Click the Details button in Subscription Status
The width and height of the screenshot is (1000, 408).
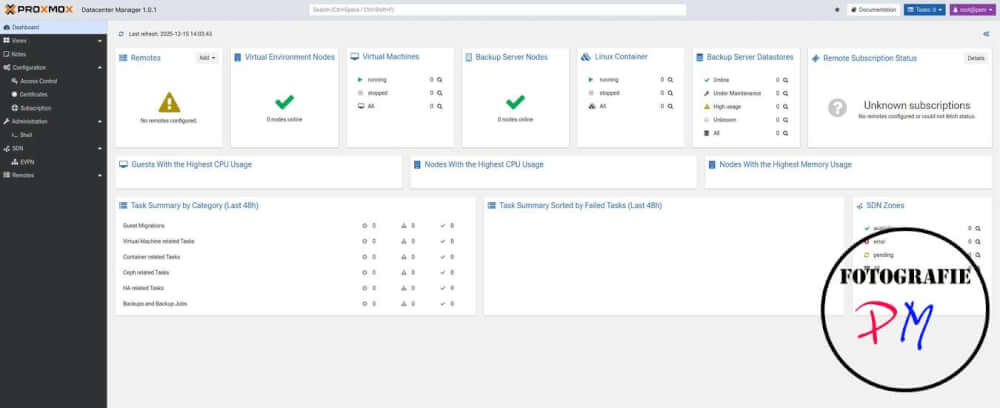(x=976, y=58)
